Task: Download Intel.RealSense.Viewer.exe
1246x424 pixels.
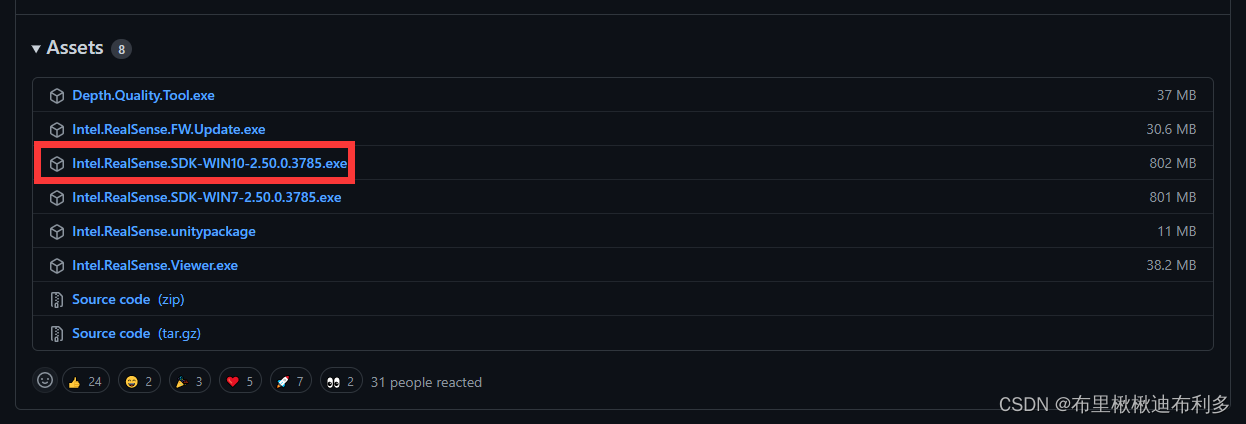Action: (155, 265)
